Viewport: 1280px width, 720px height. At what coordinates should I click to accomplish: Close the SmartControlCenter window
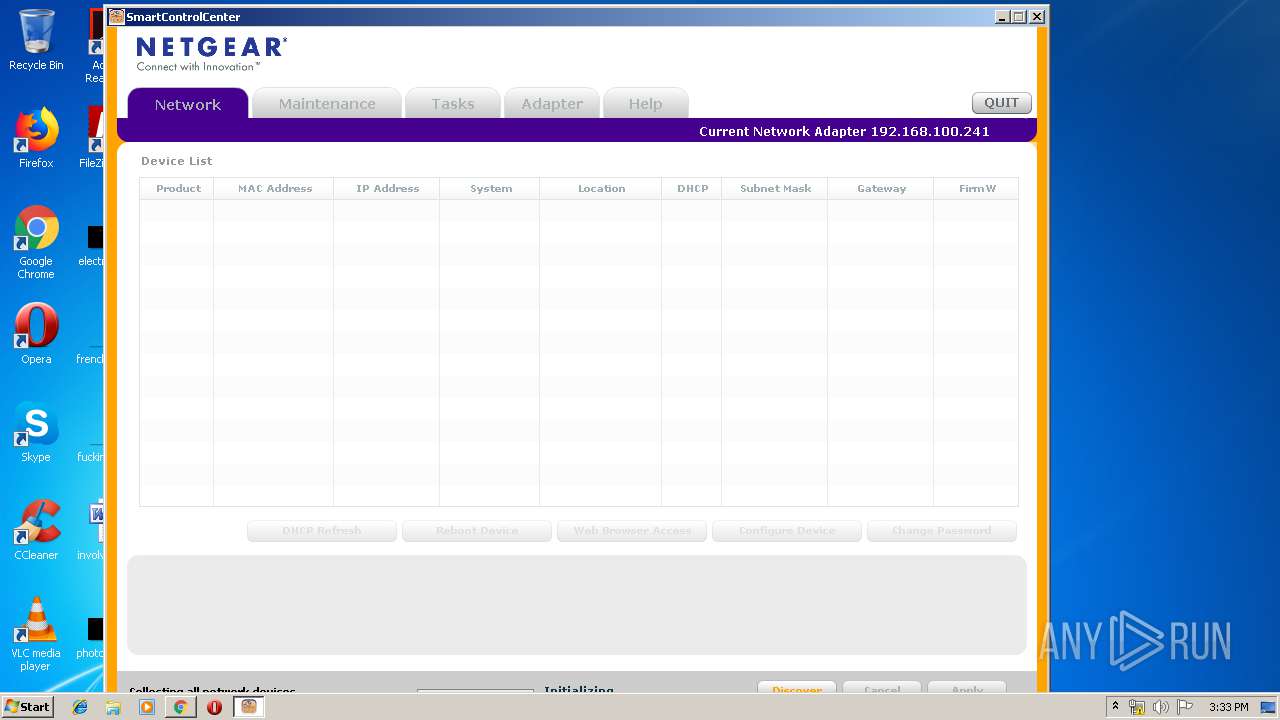pyautogui.click(x=1037, y=17)
